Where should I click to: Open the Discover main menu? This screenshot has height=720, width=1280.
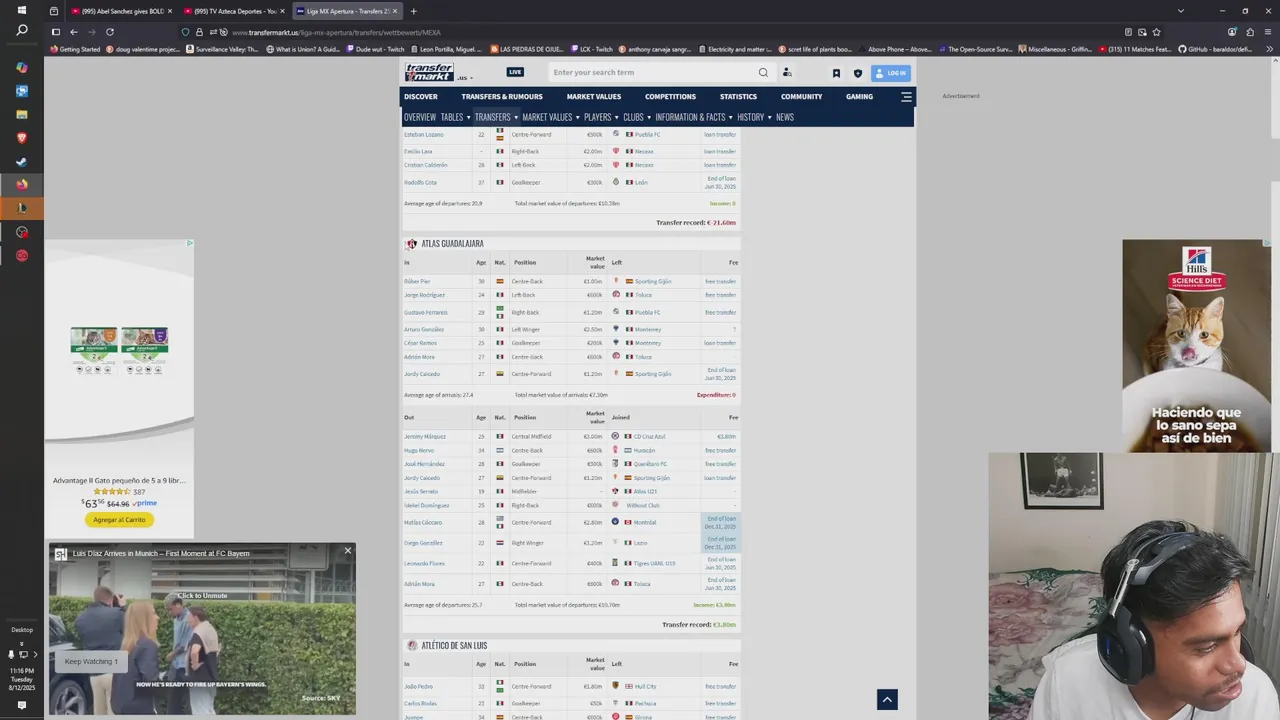[x=421, y=97]
